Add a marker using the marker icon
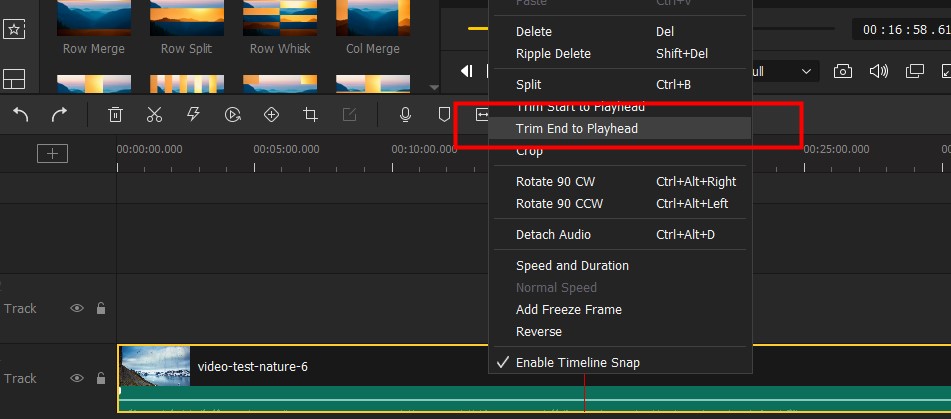The width and height of the screenshot is (951, 419). 444,115
